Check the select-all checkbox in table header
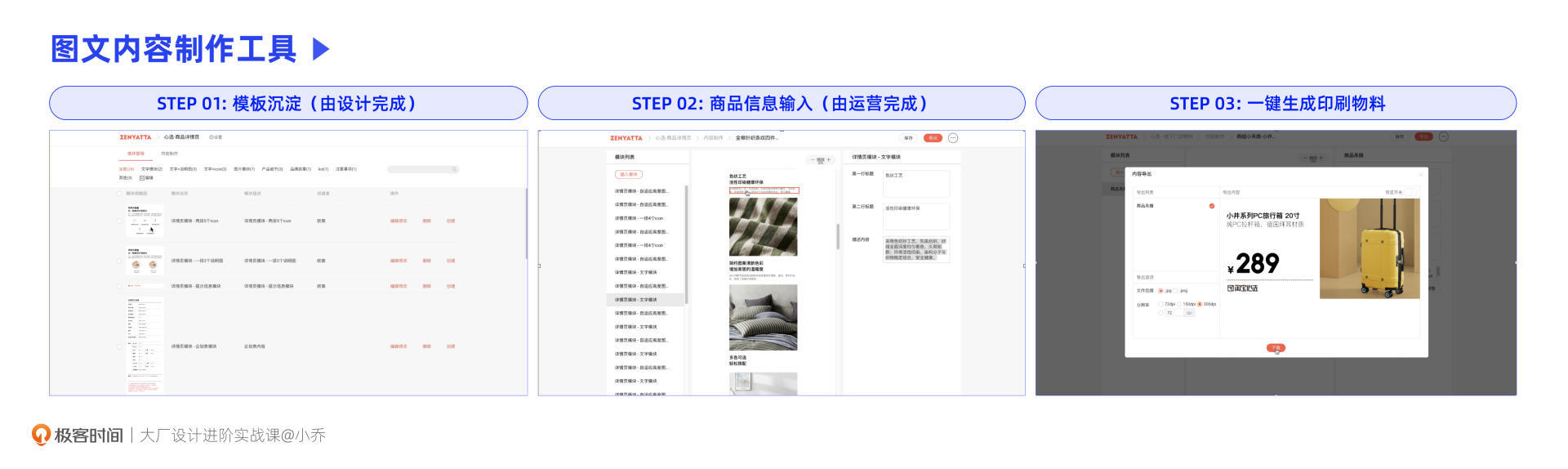1568x469 pixels. [x=119, y=194]
